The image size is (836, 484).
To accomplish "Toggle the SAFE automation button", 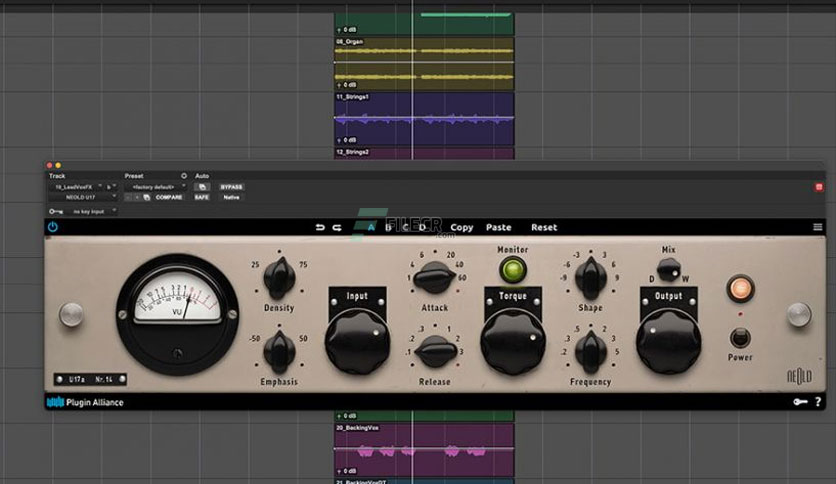I will coord(202,197).
